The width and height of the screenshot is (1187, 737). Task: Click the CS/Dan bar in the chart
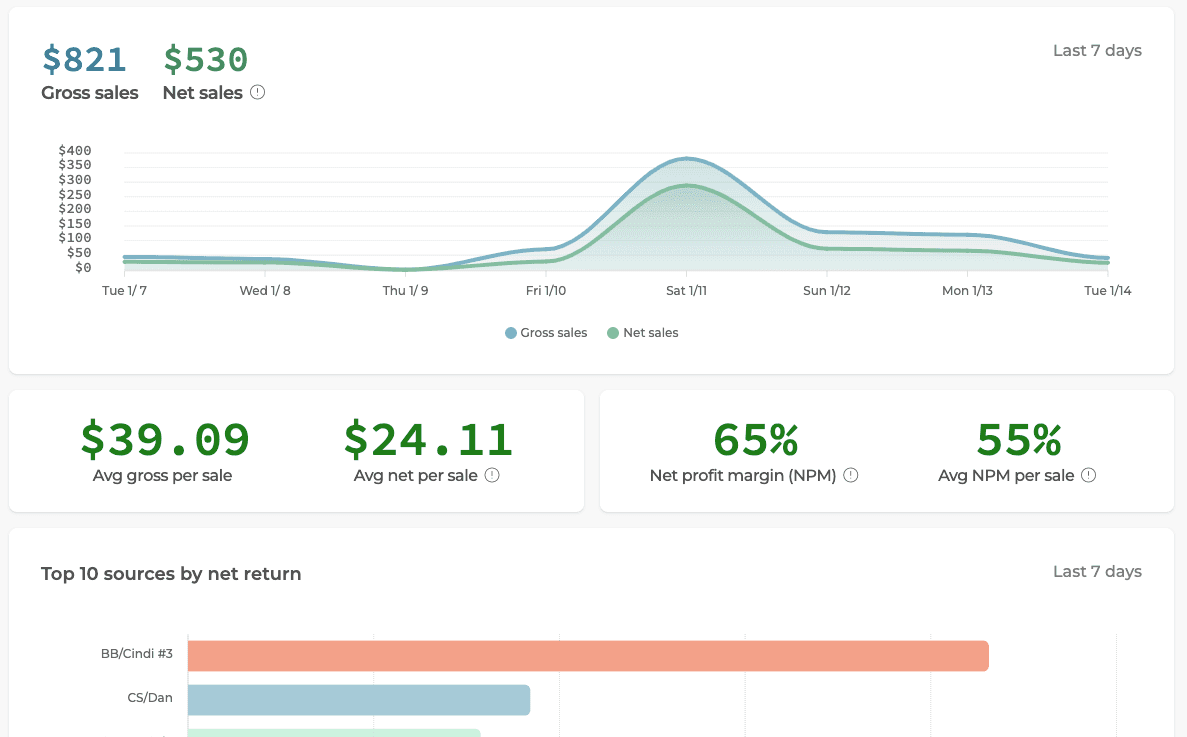[360, 700]
